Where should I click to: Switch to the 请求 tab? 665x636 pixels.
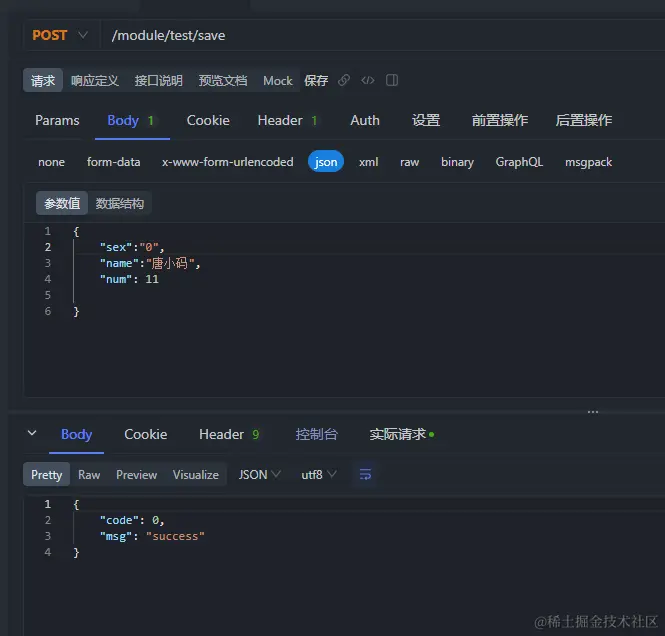pyautogui.click(x=43, y=81)
